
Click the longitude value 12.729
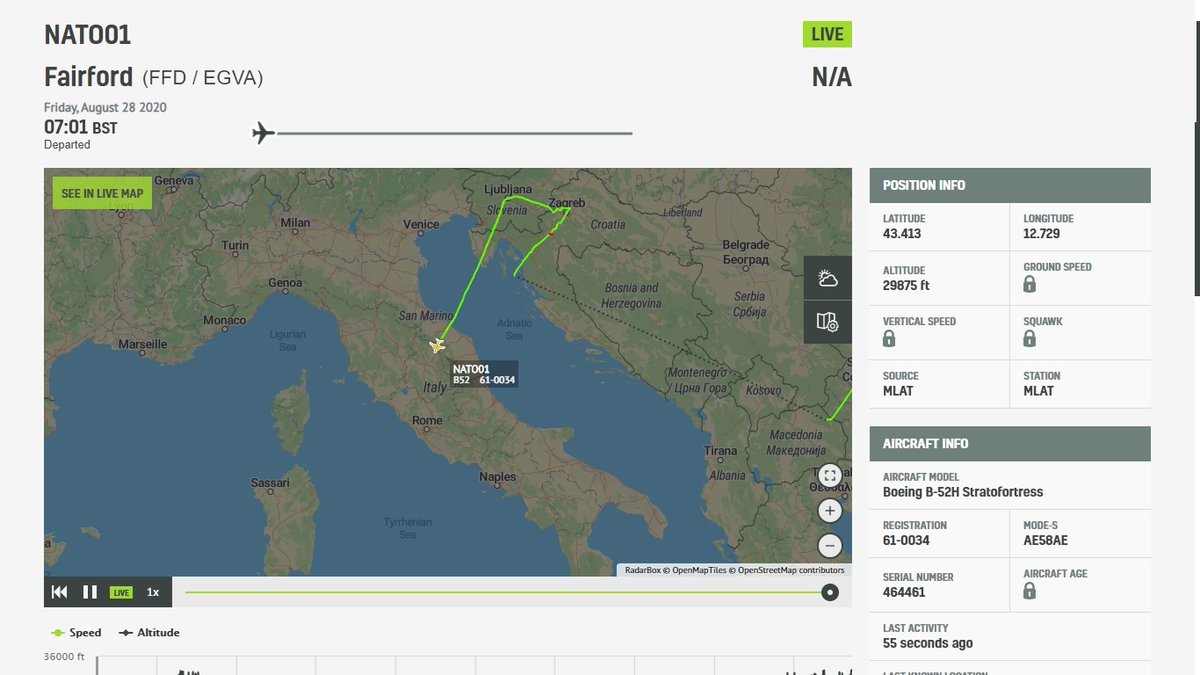pos(1042,234)
